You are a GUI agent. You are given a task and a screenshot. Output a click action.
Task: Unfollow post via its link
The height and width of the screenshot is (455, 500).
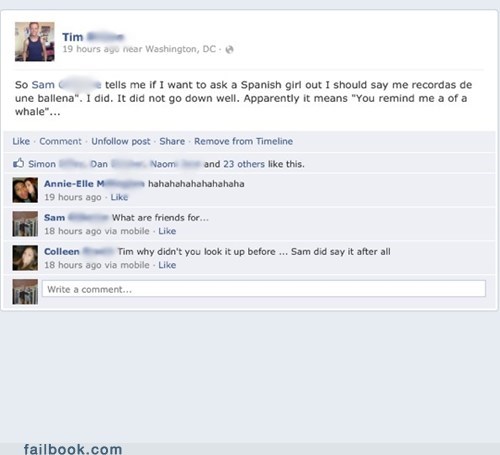pyautogui.click(x=121, y=141)
